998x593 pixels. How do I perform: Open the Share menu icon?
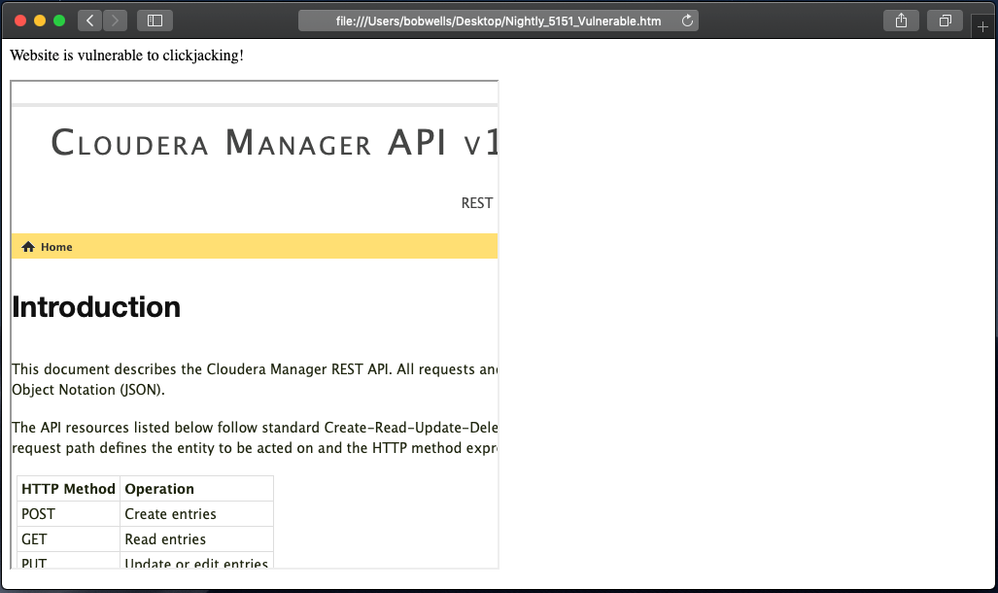901,20
